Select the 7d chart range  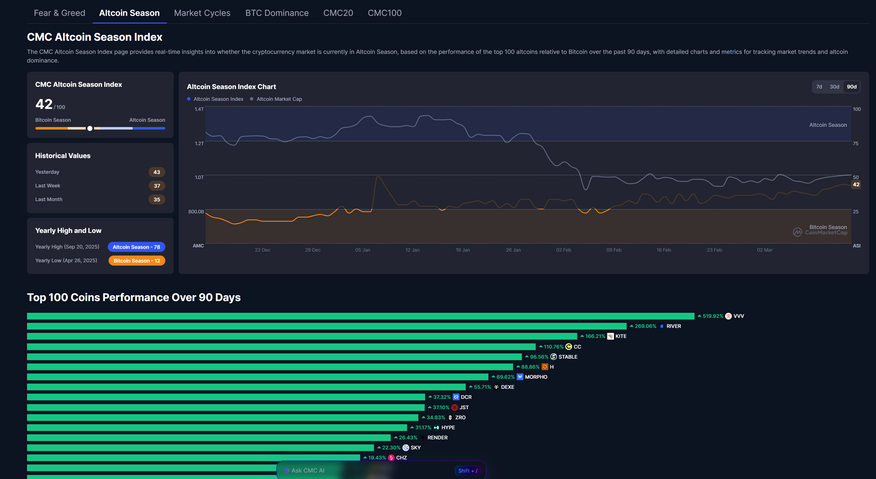point(819,87)
